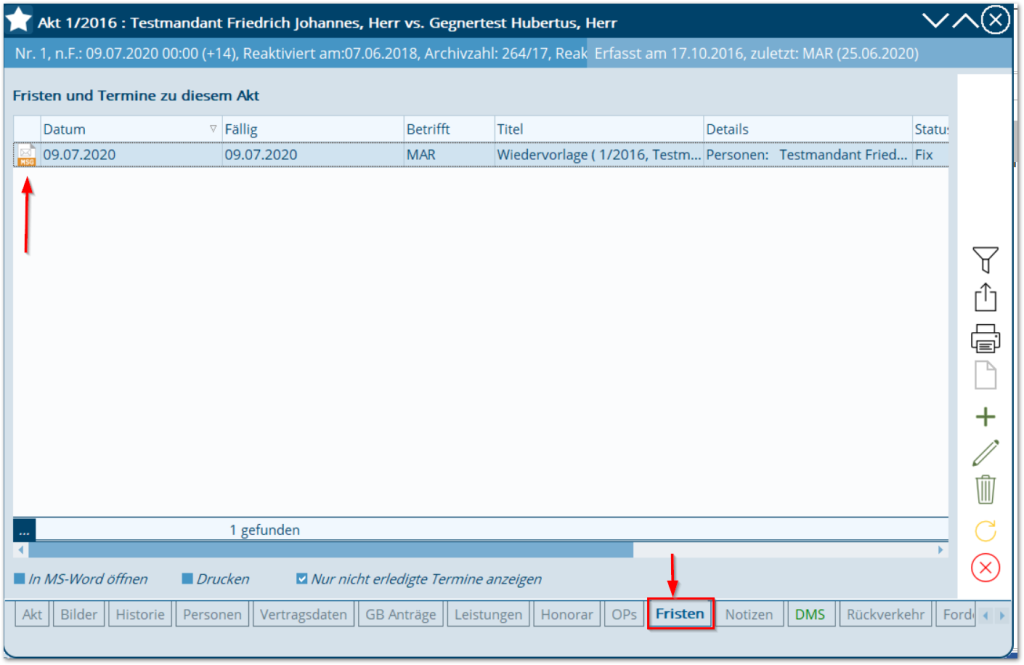Click the yellow refresh icon
The width and height of the screenshot is (1024, 665).
985,530
